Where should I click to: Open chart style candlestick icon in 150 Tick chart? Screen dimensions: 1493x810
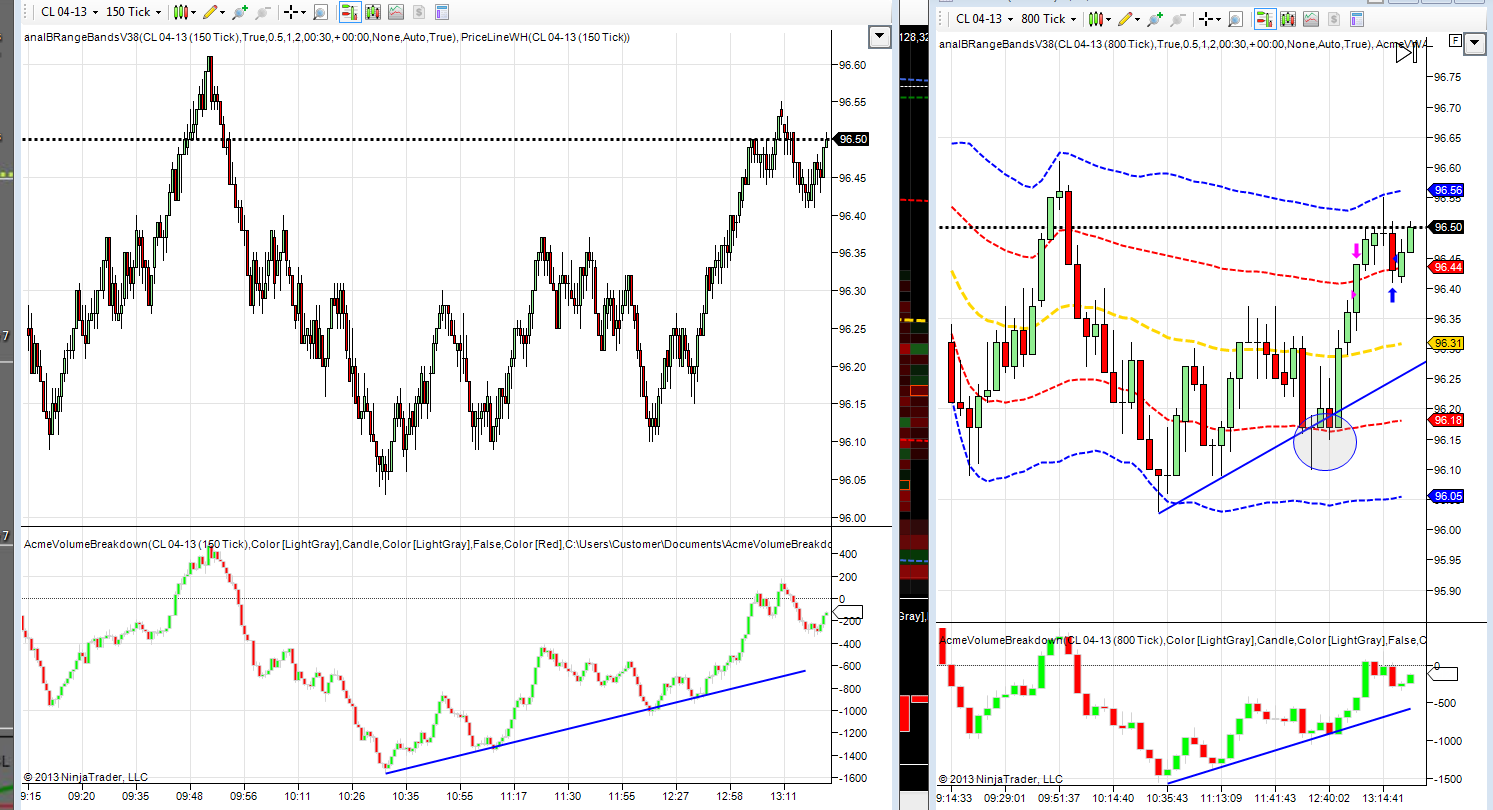[180, 12]
